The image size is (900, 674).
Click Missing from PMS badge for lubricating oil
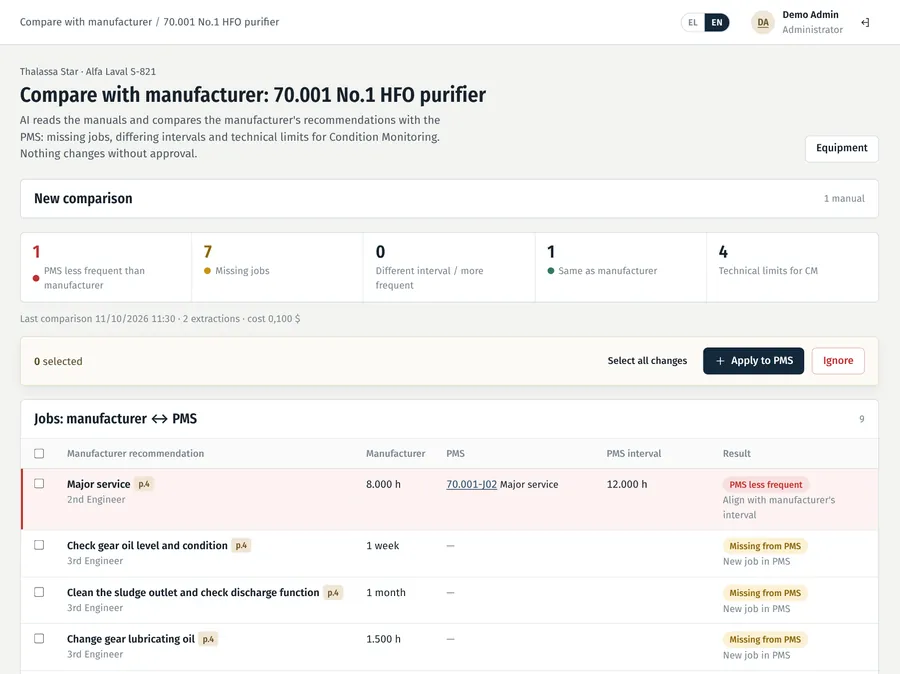click(x=765, y=640)
